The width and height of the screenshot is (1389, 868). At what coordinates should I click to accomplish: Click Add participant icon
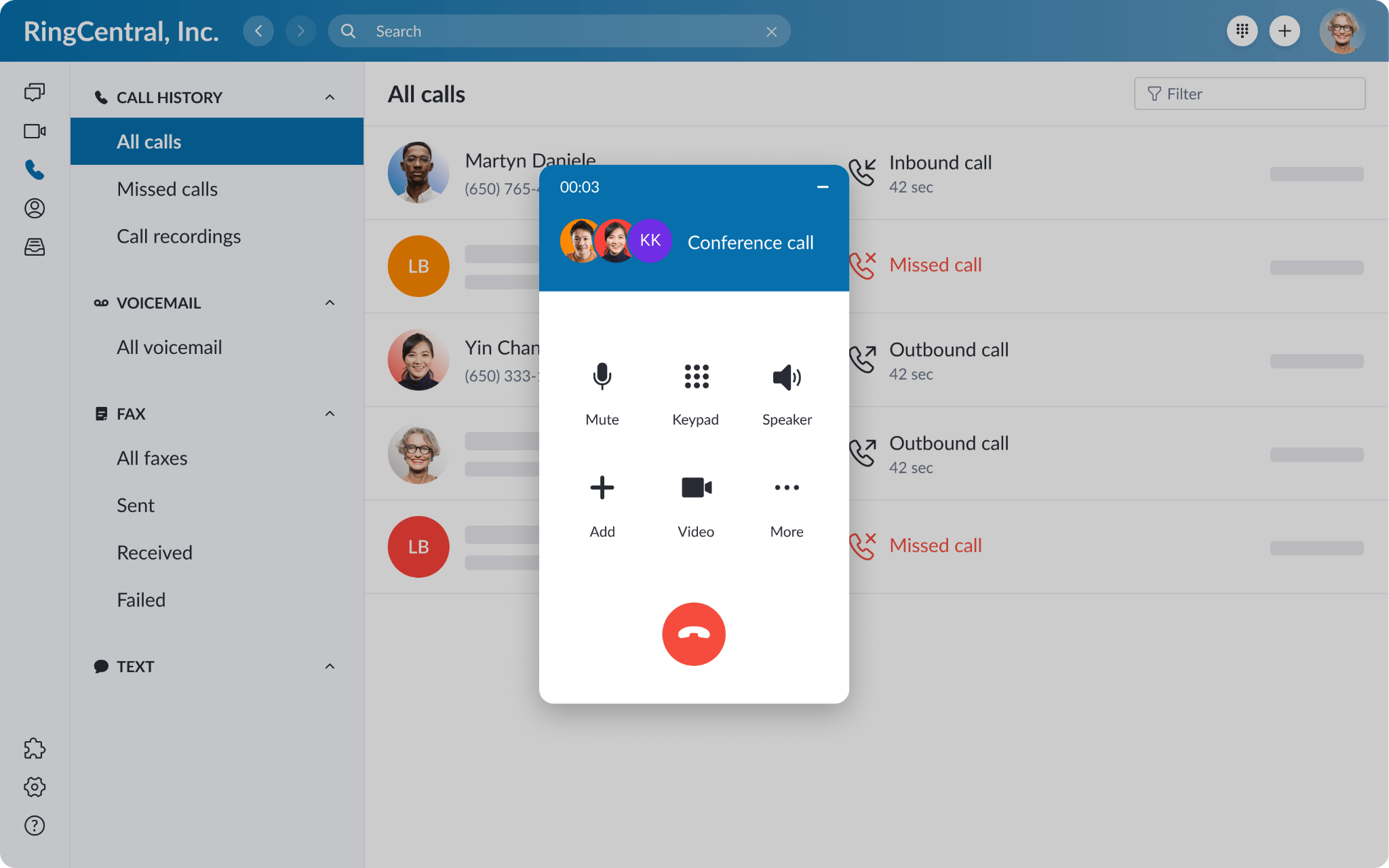[601, 488]
